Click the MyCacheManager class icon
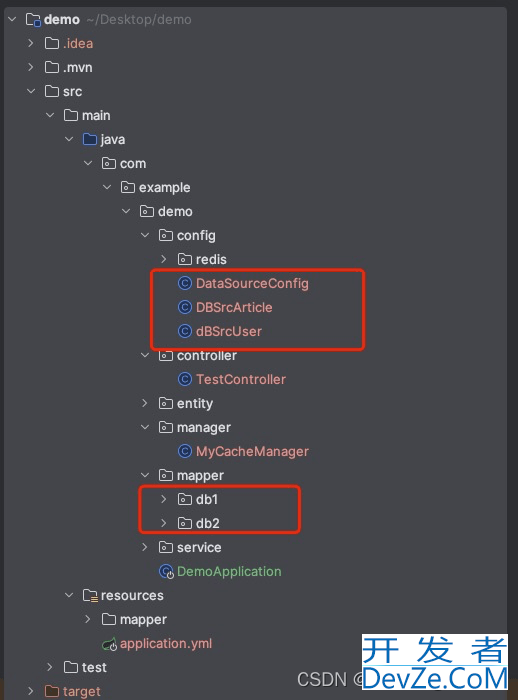518x700 pixels. pyautogui.click(x=184, y=451)
